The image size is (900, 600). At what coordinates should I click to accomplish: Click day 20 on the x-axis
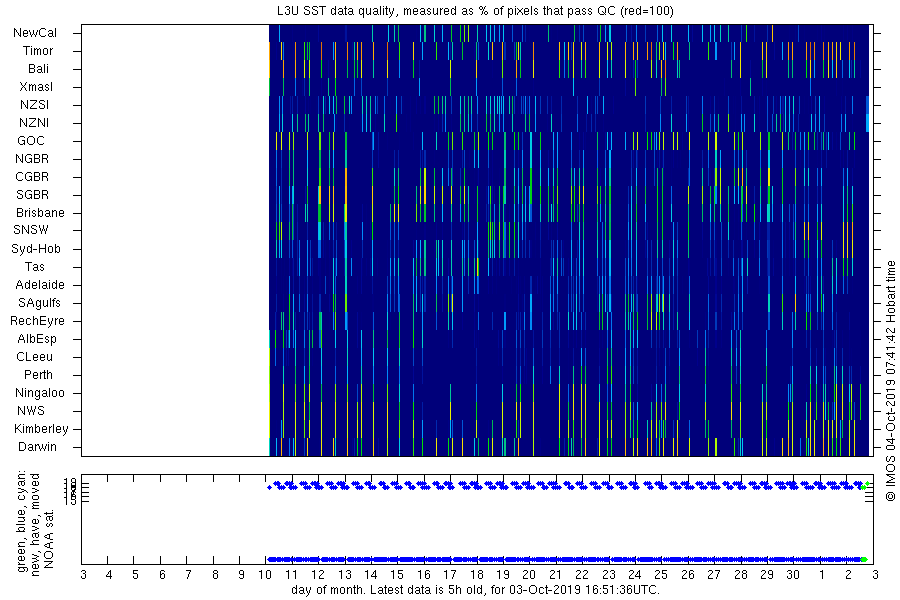[529, 575]
